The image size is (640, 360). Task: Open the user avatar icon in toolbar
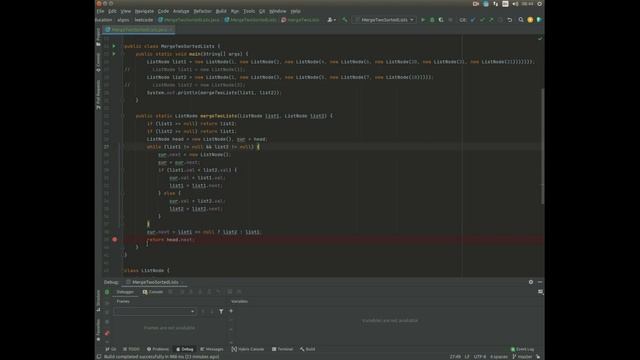(530, 20)
